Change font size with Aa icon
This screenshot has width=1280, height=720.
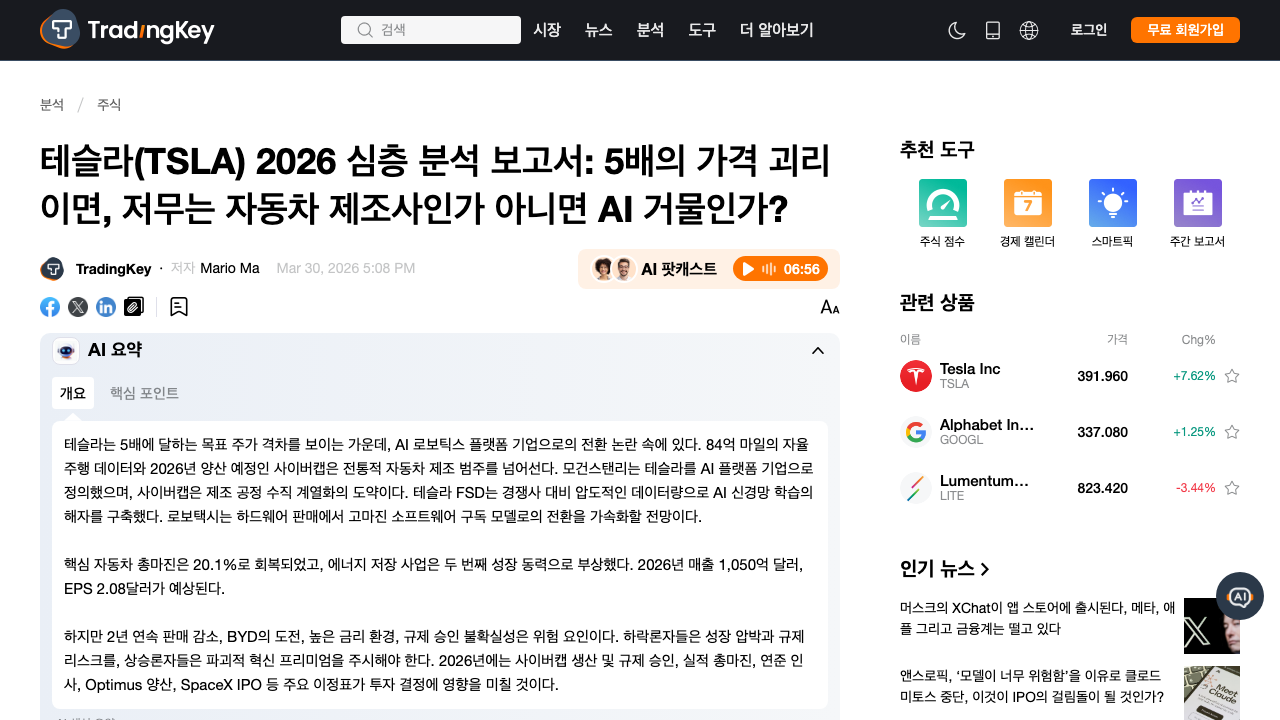(x=830, y=307)
